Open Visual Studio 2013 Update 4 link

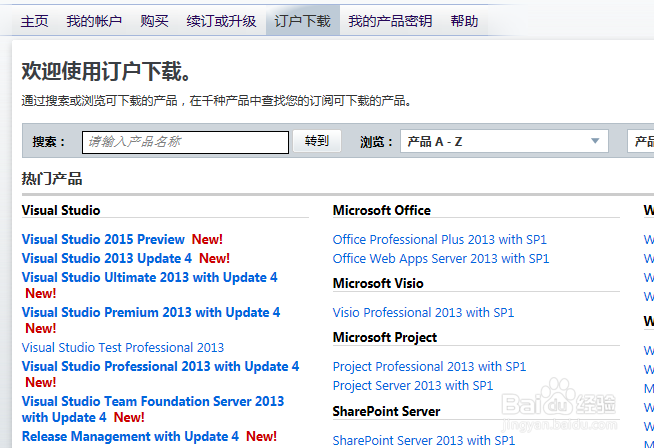[107, 259]
